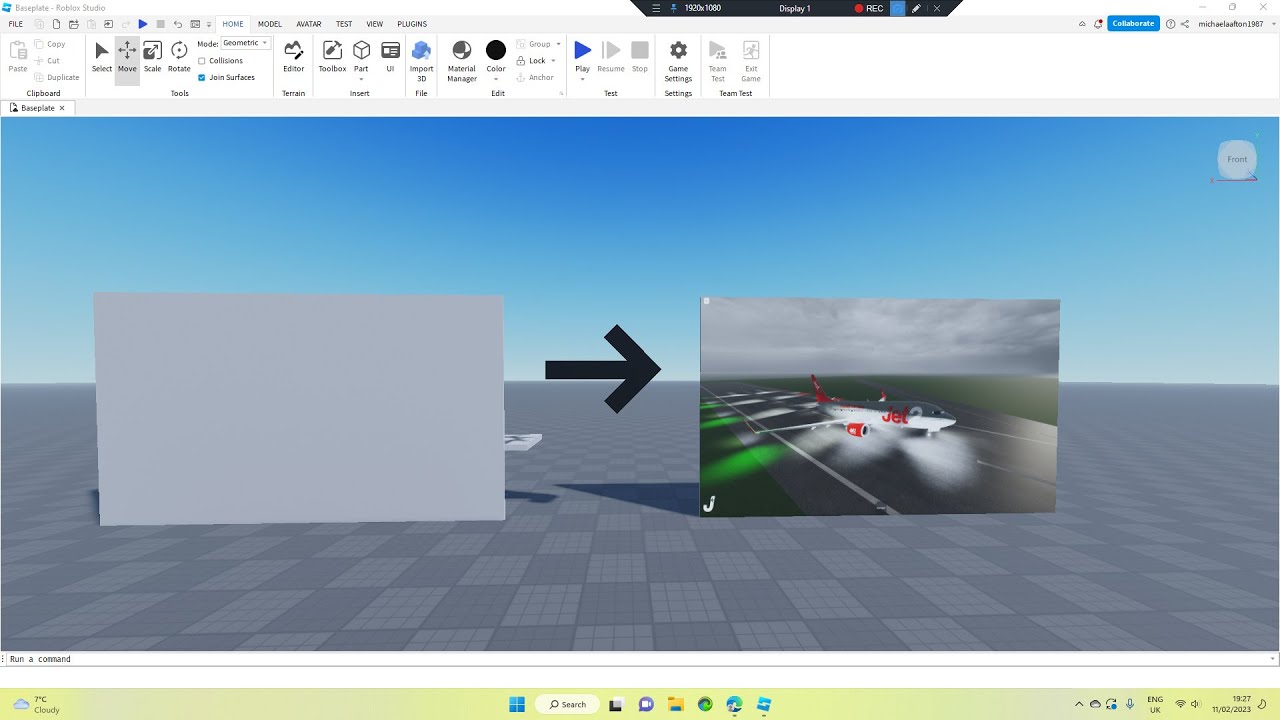This screenshot has width=1280, height=720.
Task: Click the black Color swatch
Action: (496, 50)
